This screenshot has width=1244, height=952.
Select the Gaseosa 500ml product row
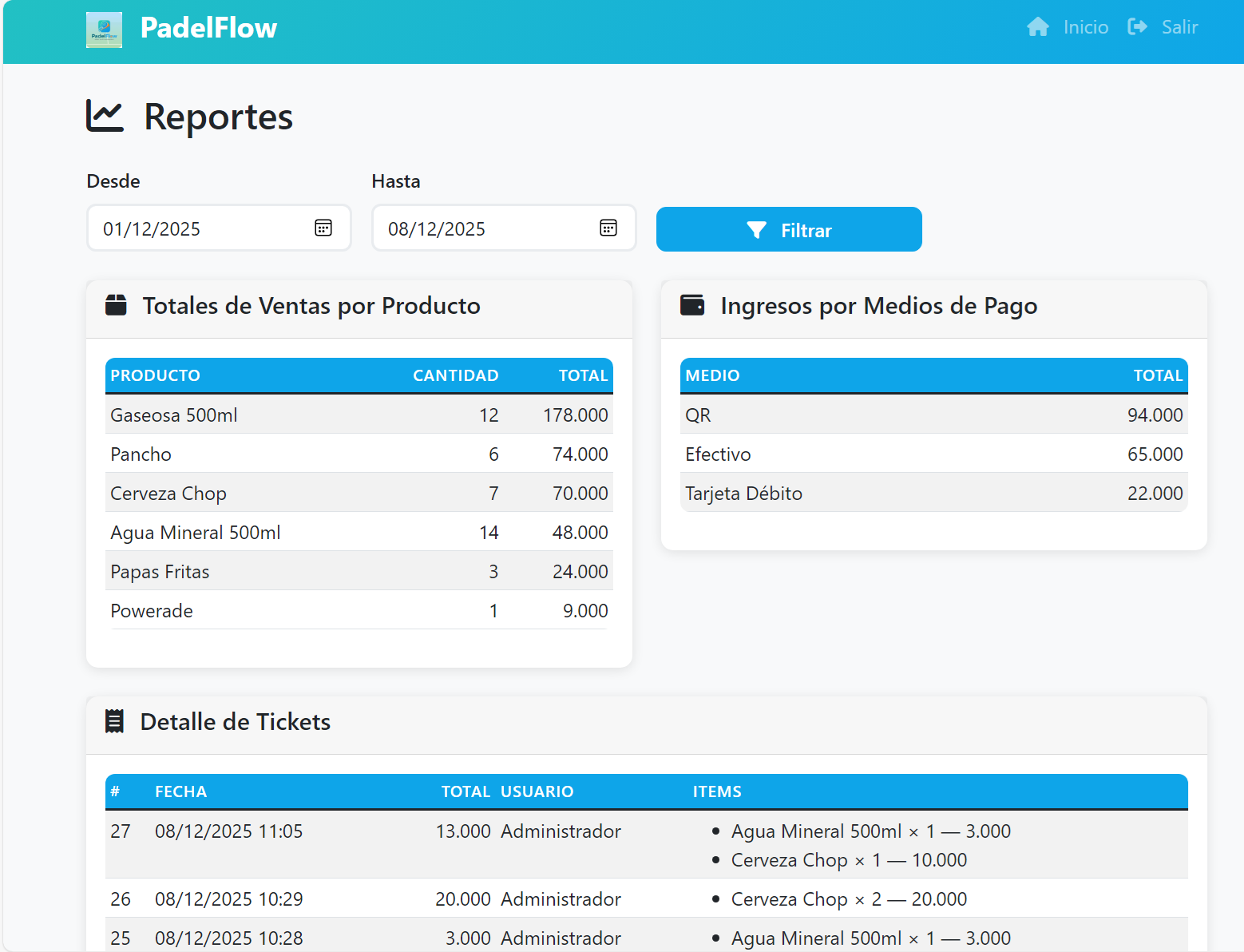click(x=359, y=415)
